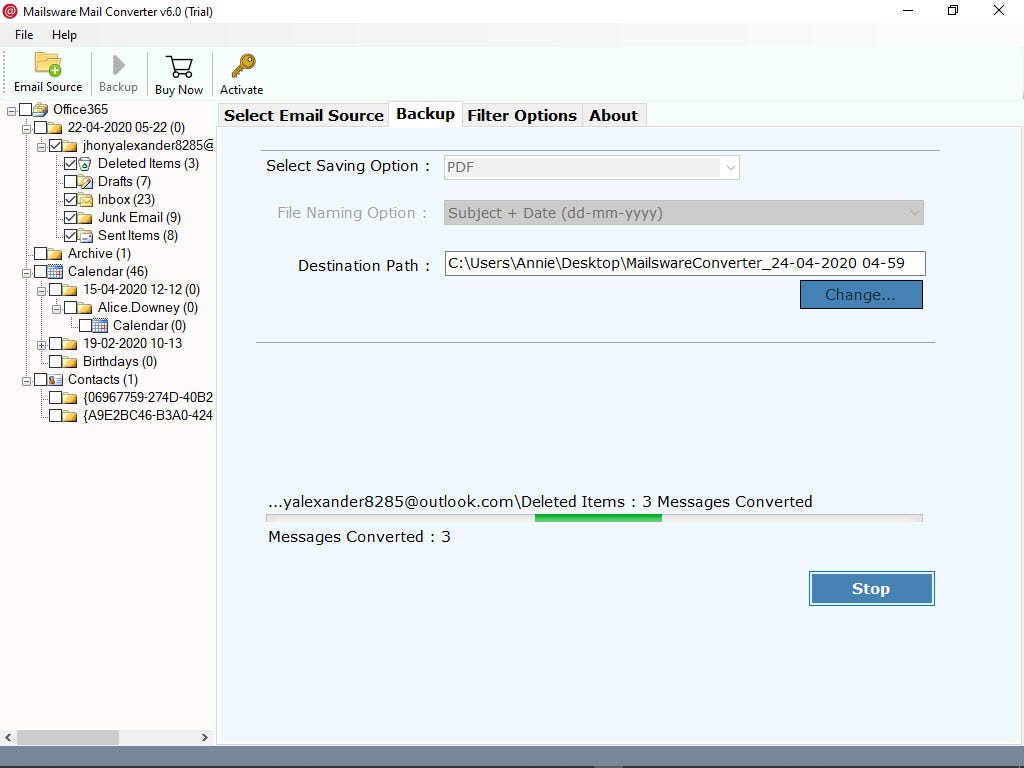Open the Help menu
The image size is (1024, 768).
pyautogui.click(x=64, y=35)
